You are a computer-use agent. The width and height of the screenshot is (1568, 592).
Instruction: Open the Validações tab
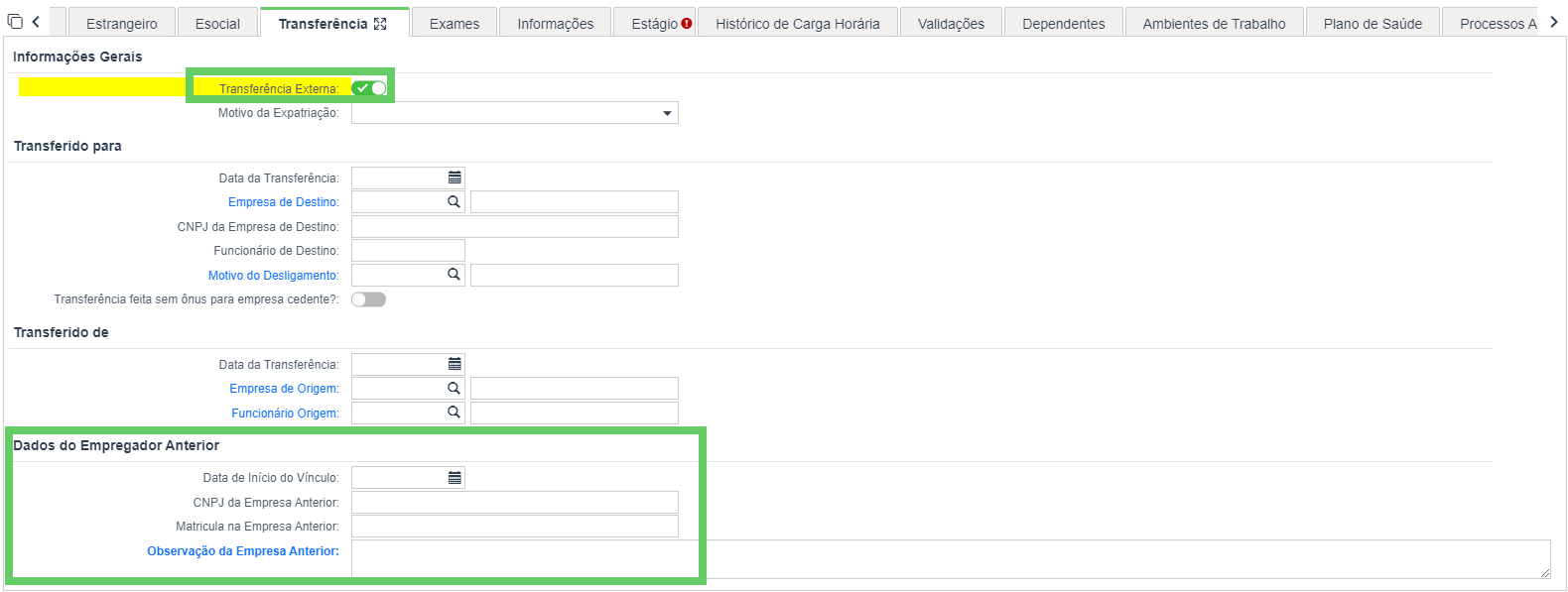[952, 24]
